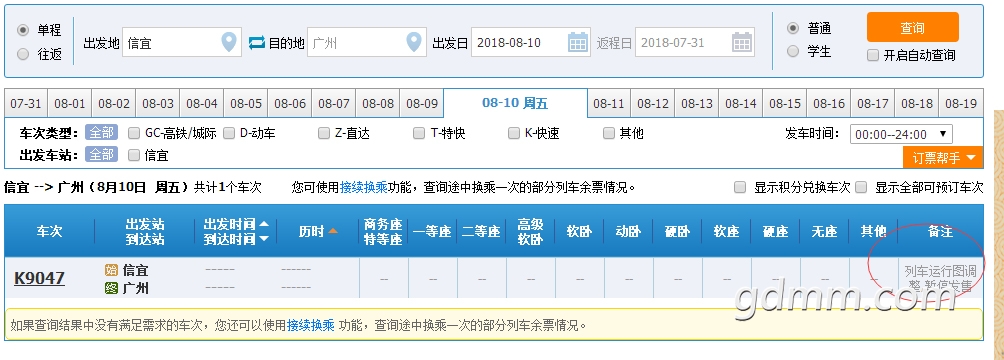Enable 显示全部可预订车次 checkbox

pyautogui.click(x=861, y=187)
